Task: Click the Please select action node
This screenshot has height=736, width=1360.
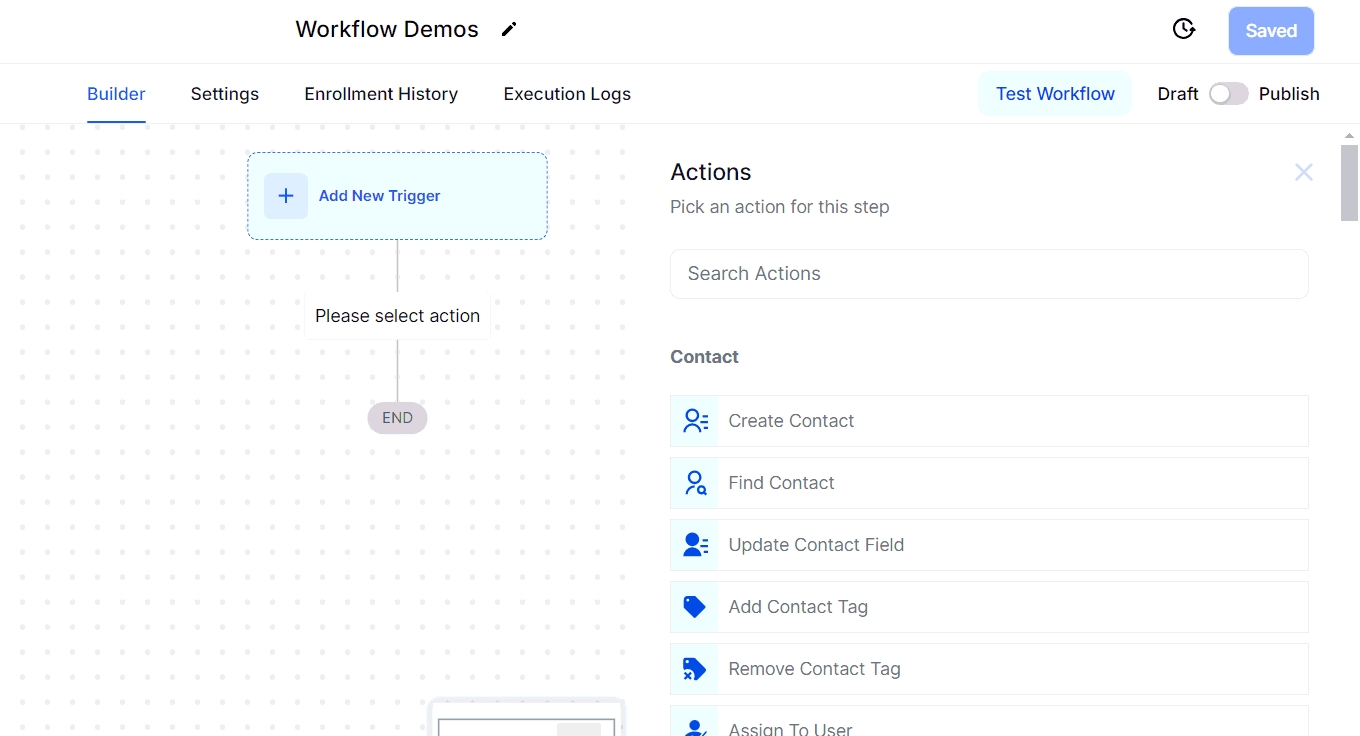Action: pyautogui.click(x=397, y=316)
